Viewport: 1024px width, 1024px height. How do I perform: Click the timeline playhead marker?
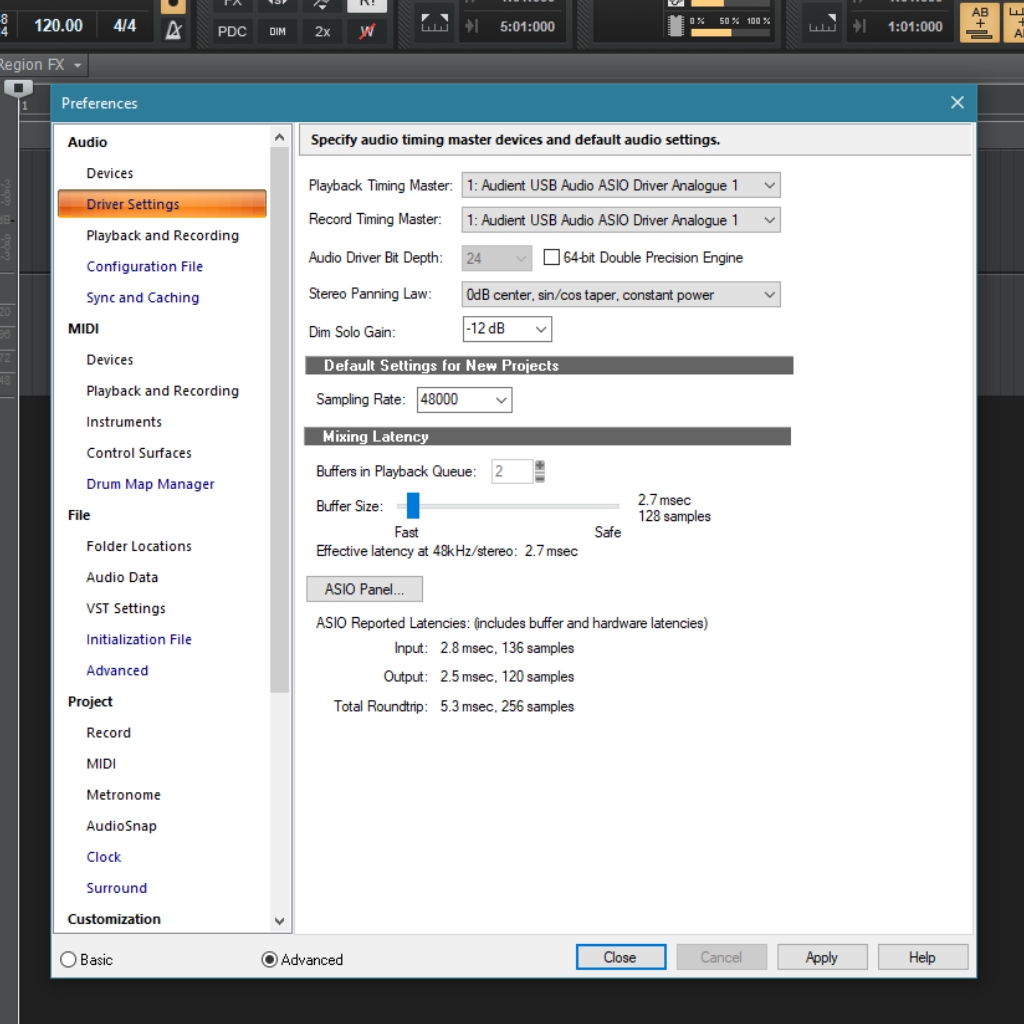click(18, 88)
